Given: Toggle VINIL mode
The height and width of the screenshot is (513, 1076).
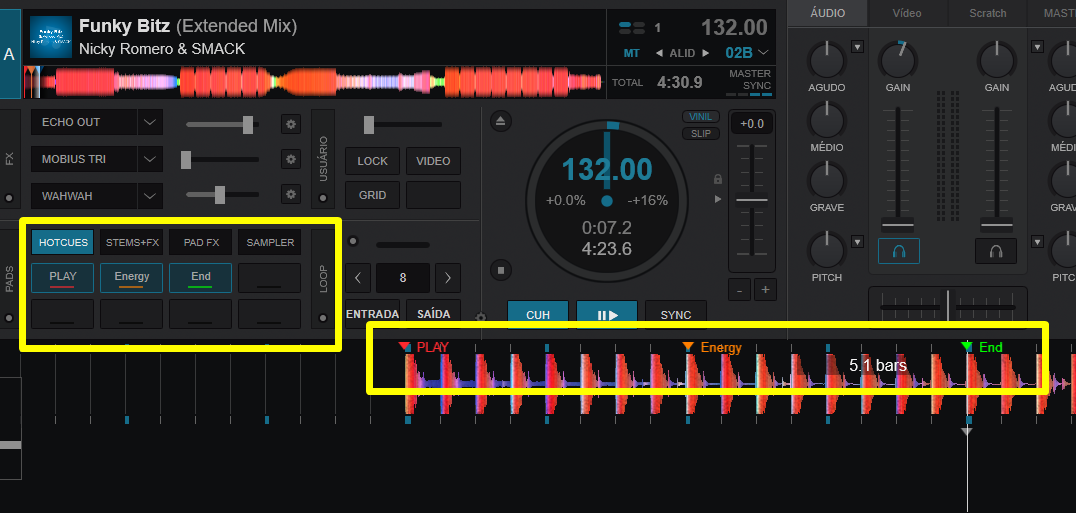Looking at the screenshot, I should coord(701,117).
